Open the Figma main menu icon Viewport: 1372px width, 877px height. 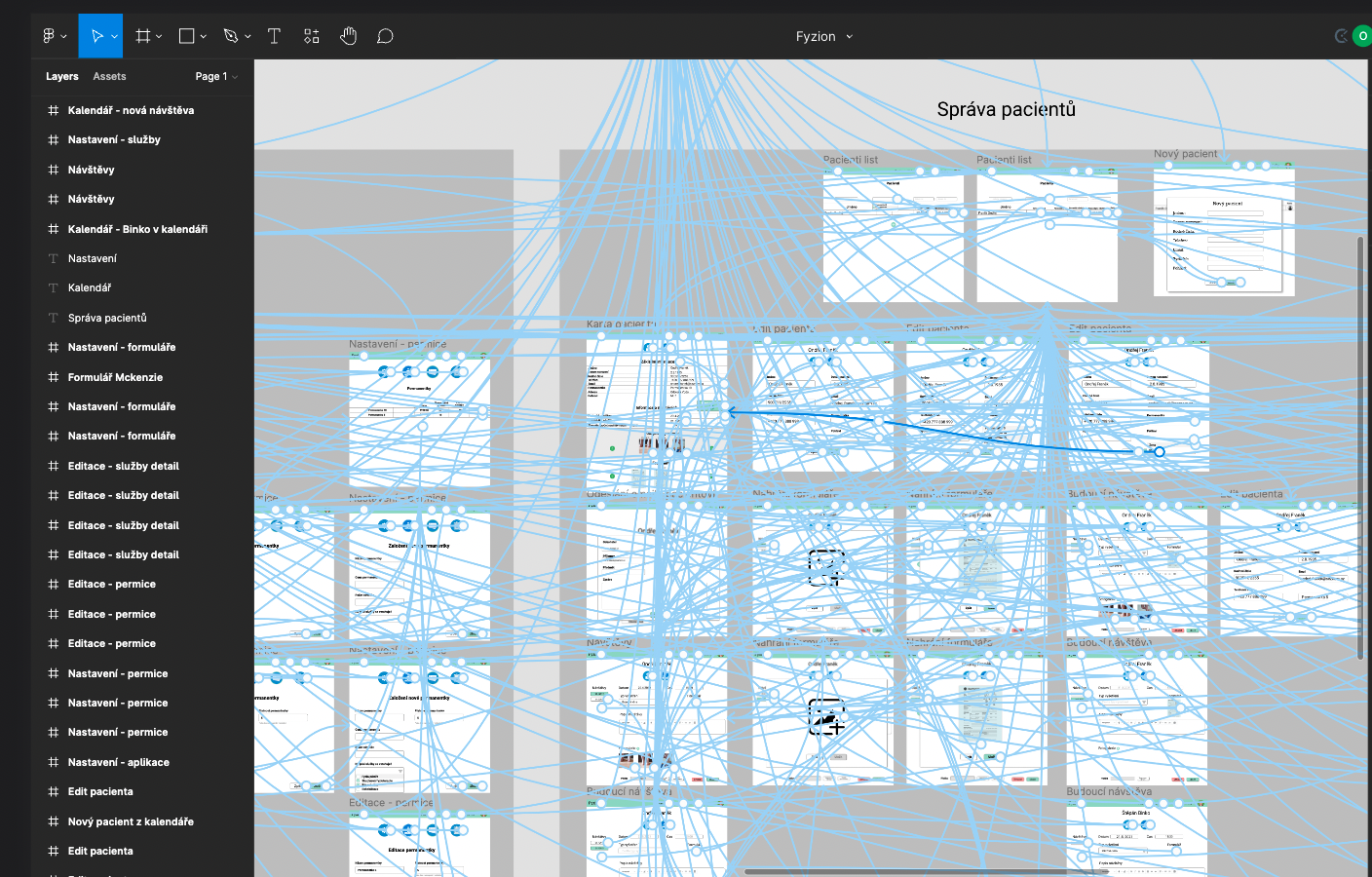point(50,36)
